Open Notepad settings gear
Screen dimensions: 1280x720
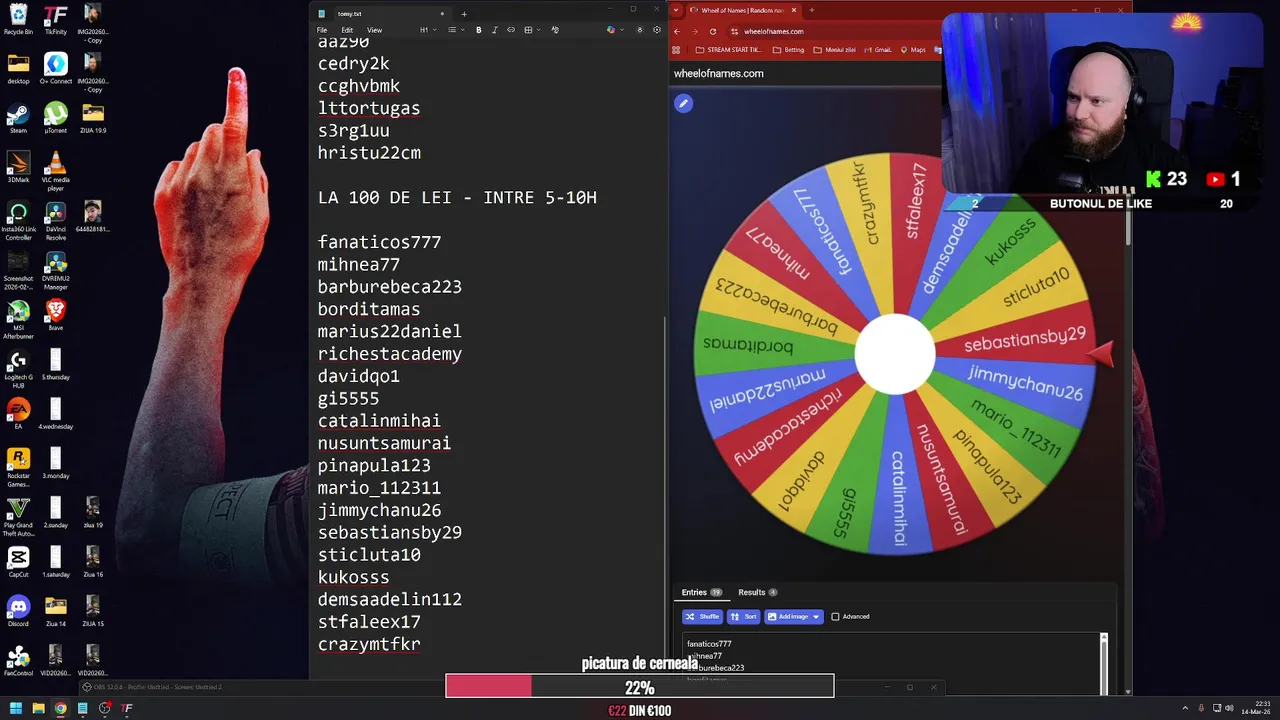coord(657,30)
